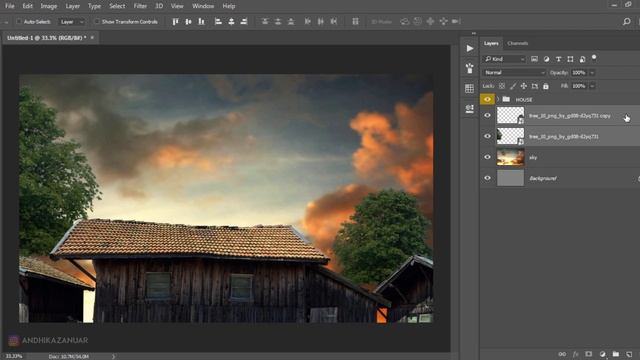Click the distribute right edges icon
The image size is (640, 360).
coord(334,22)
